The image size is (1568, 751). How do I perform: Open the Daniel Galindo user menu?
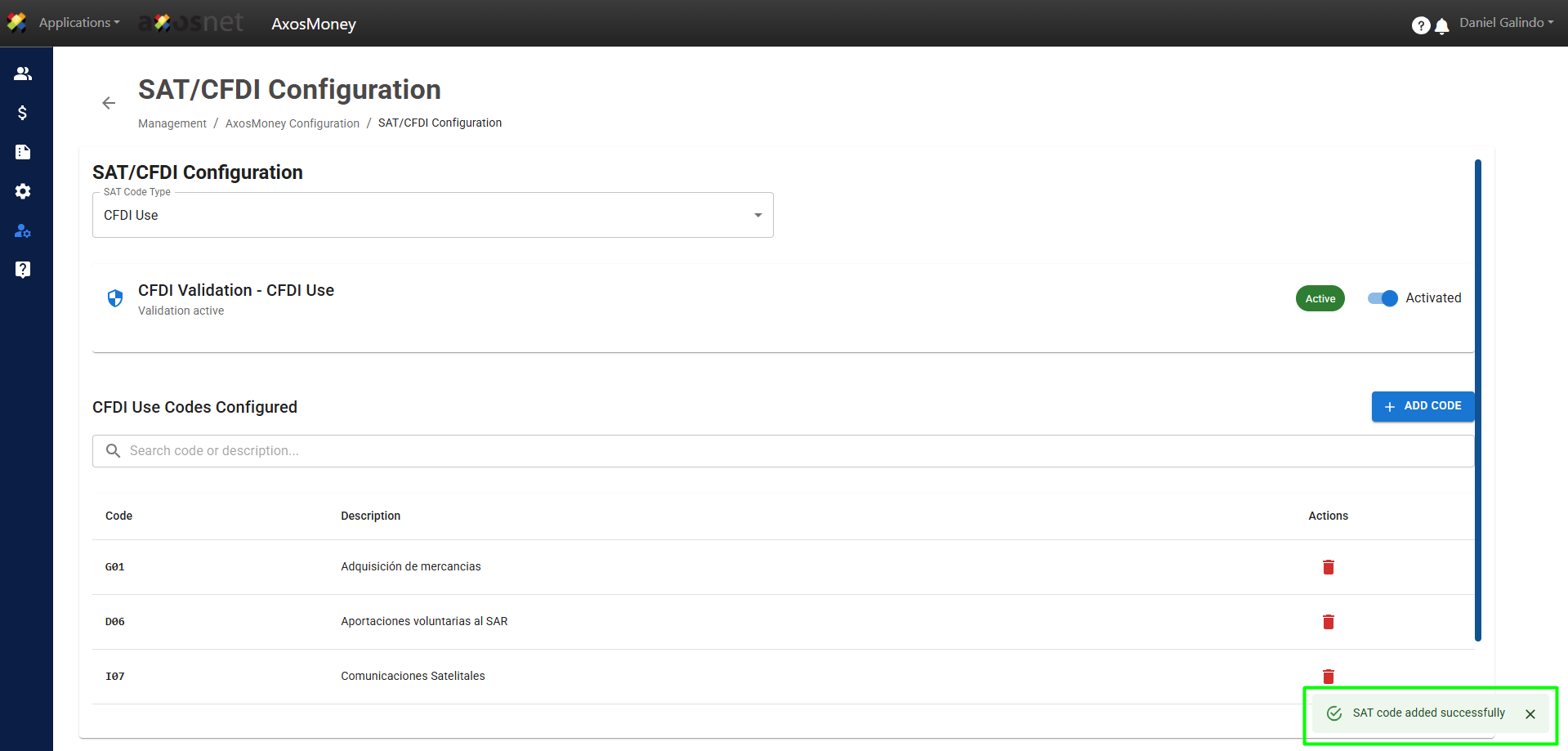coord(1506,23)
